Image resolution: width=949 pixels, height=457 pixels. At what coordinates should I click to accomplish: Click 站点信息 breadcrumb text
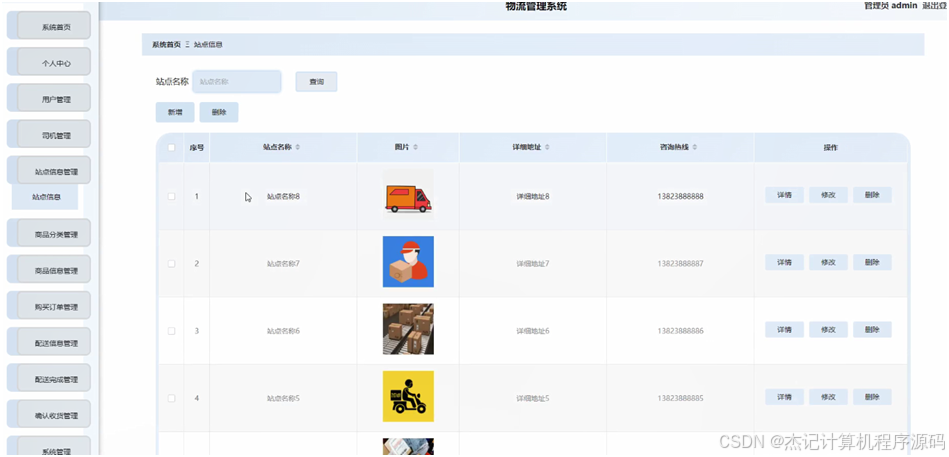(208, 45)
